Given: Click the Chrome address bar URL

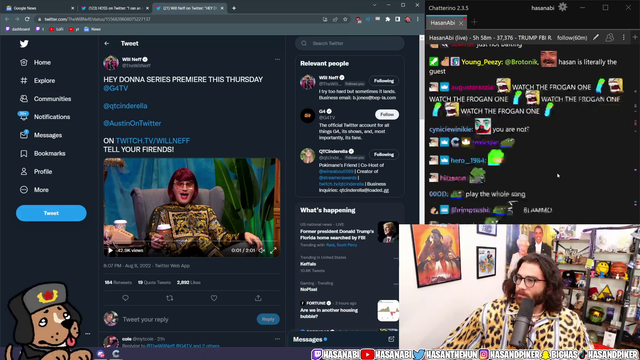Looking at the screenshot, I should pos(97,19).
